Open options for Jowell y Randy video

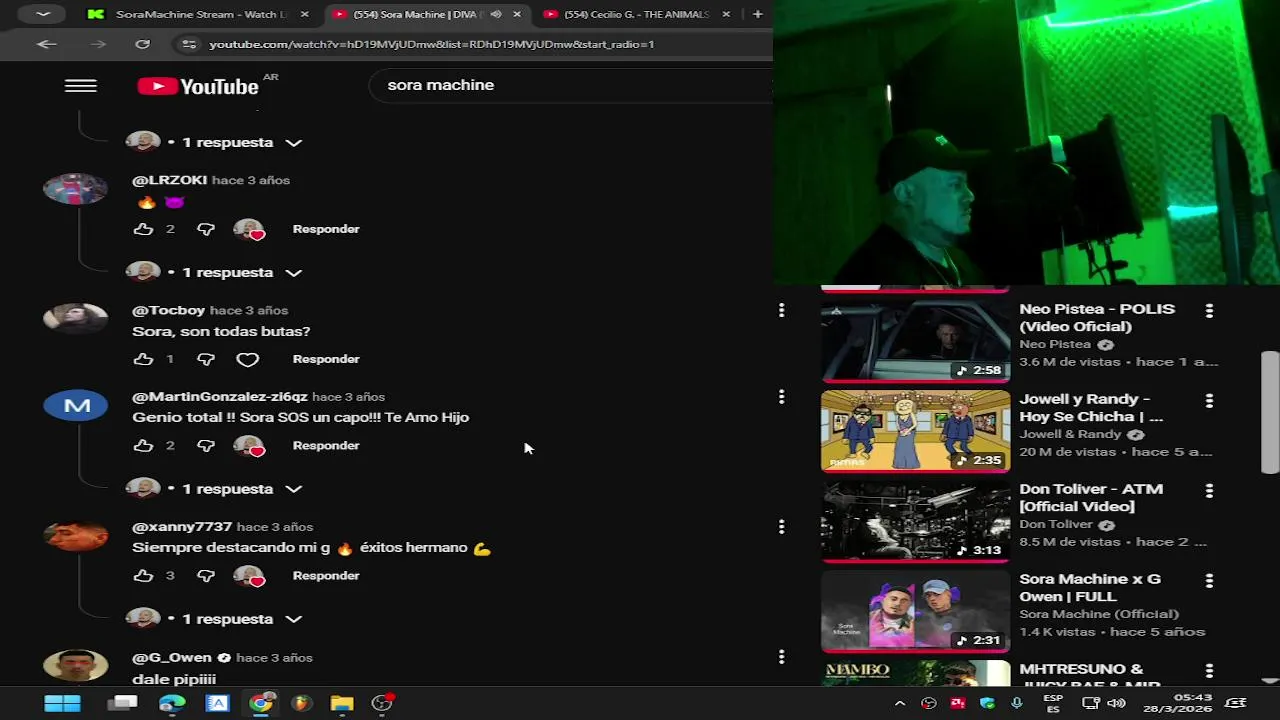(x=1209, y=401)
